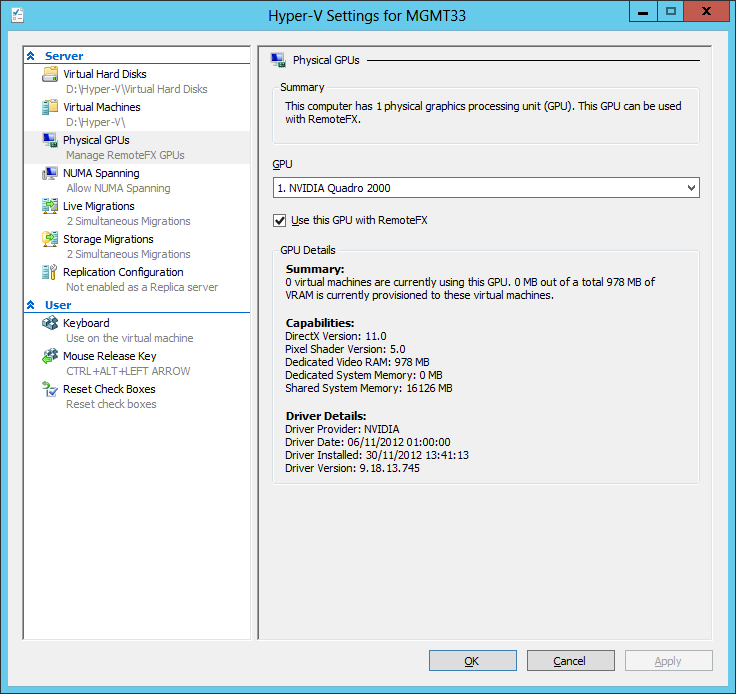The image size is (736, 694).
Task: Collapse the Server section chevron
Action: (x=31, y=56)
